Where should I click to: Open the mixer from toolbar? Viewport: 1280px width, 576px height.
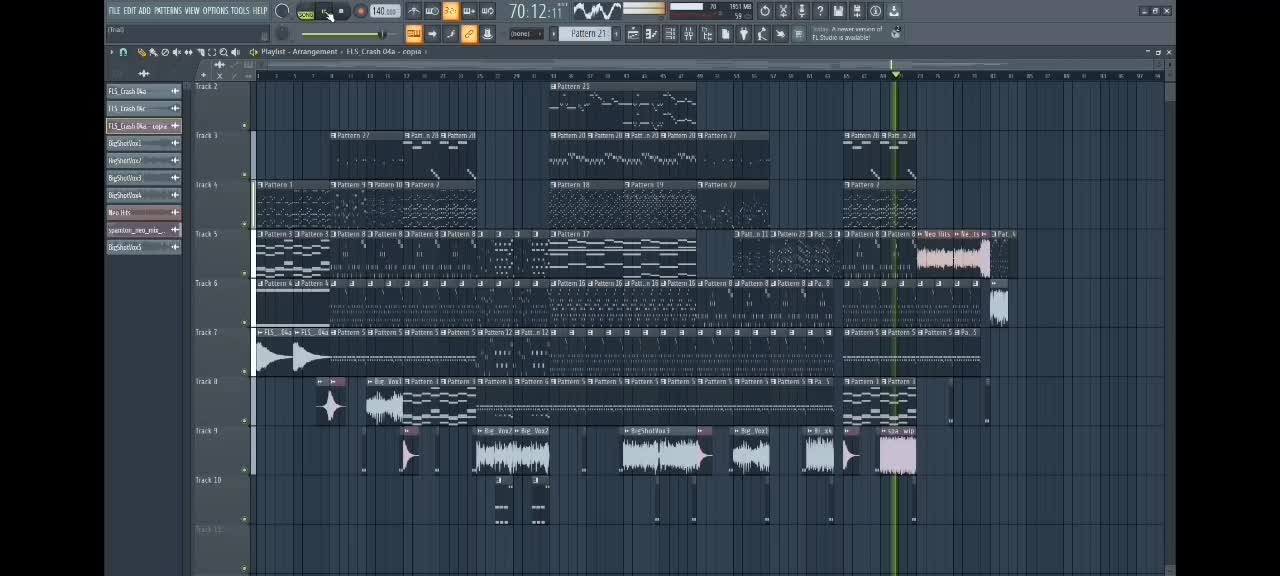(688, 34)
